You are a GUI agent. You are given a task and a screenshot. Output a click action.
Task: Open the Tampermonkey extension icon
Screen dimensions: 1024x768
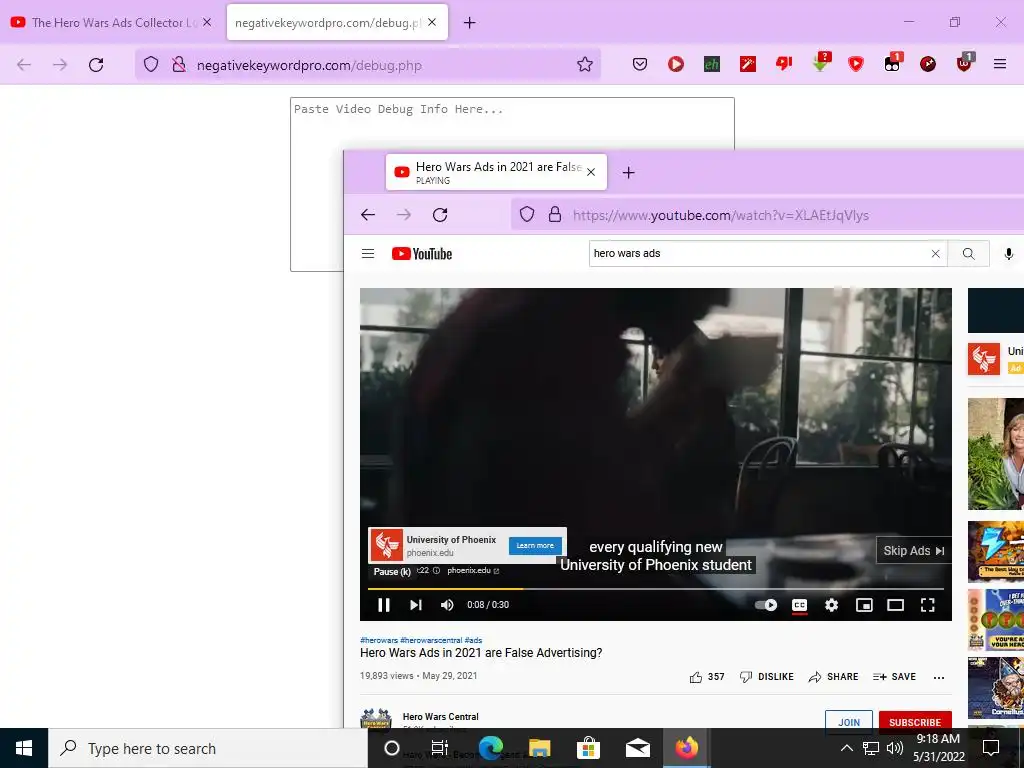pos(892,62)
